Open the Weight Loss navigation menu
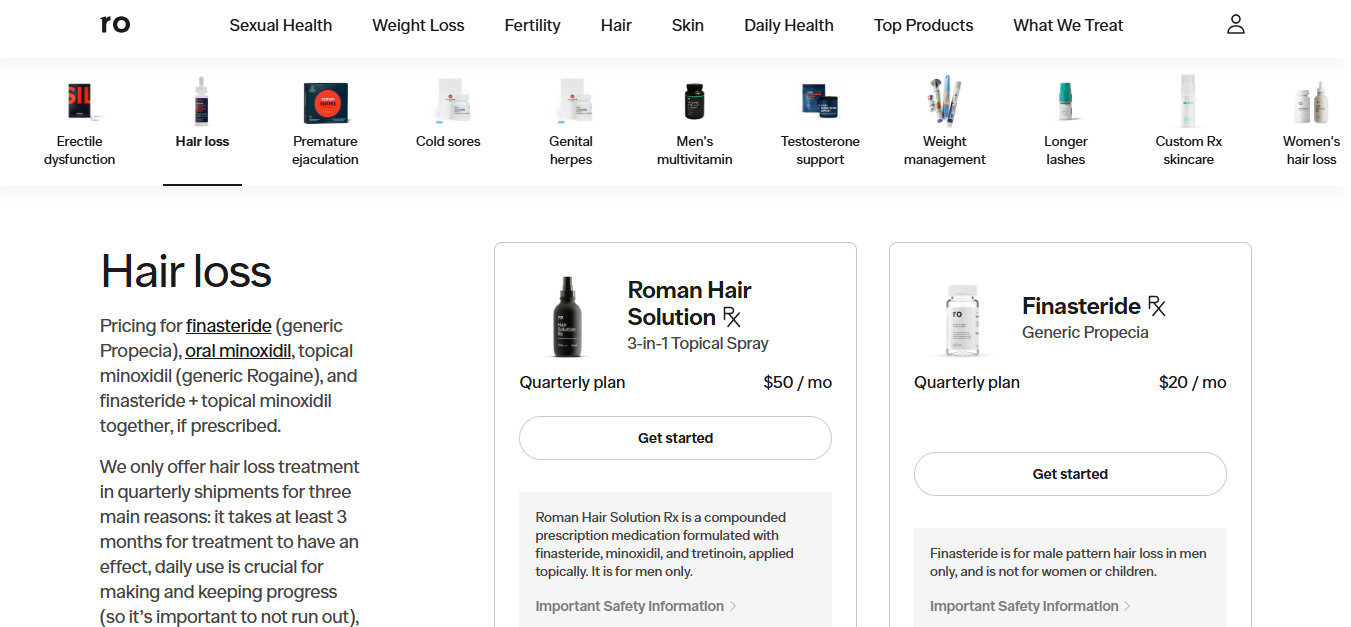This screenshot has height=627, width=1351. tap(418, 25)
